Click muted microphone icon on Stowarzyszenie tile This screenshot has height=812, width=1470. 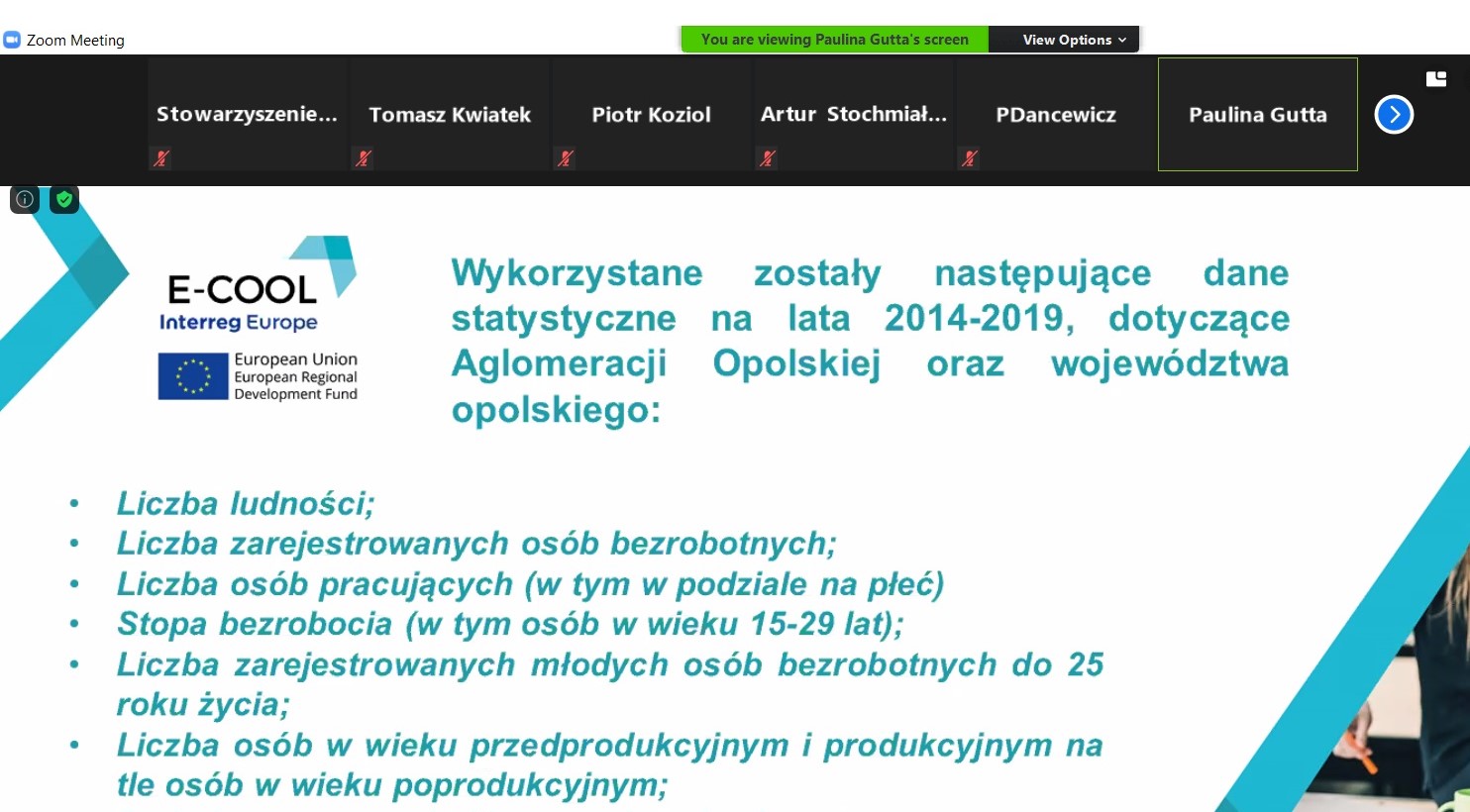click(161, 157)
